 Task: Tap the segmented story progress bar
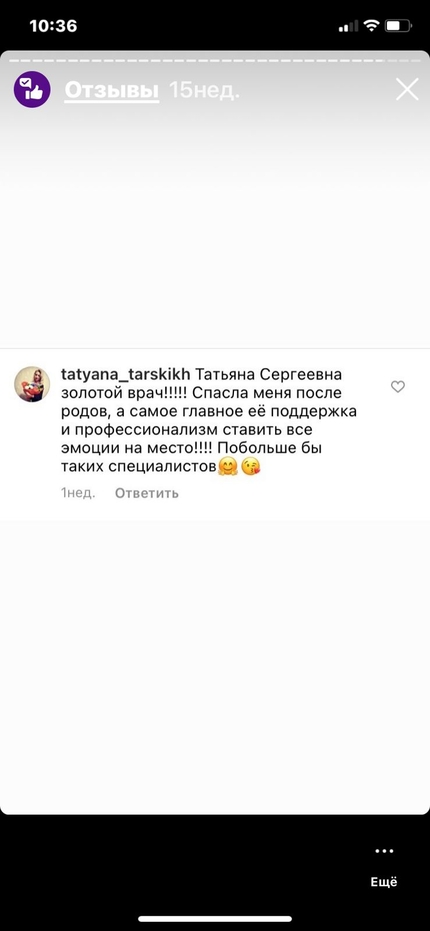pyautogui.click(x=215, y=61)
